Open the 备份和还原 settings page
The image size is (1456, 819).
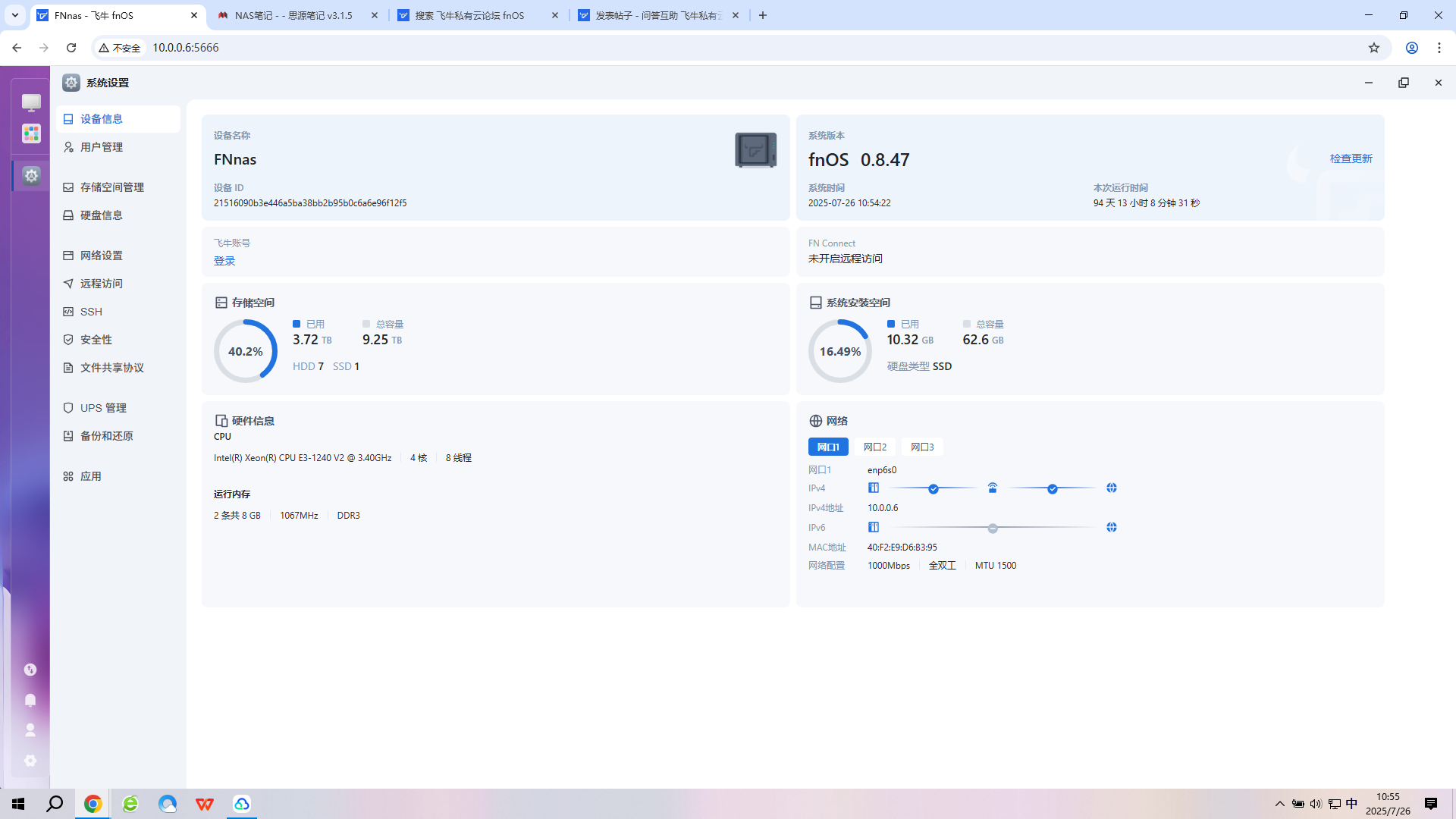118,436
